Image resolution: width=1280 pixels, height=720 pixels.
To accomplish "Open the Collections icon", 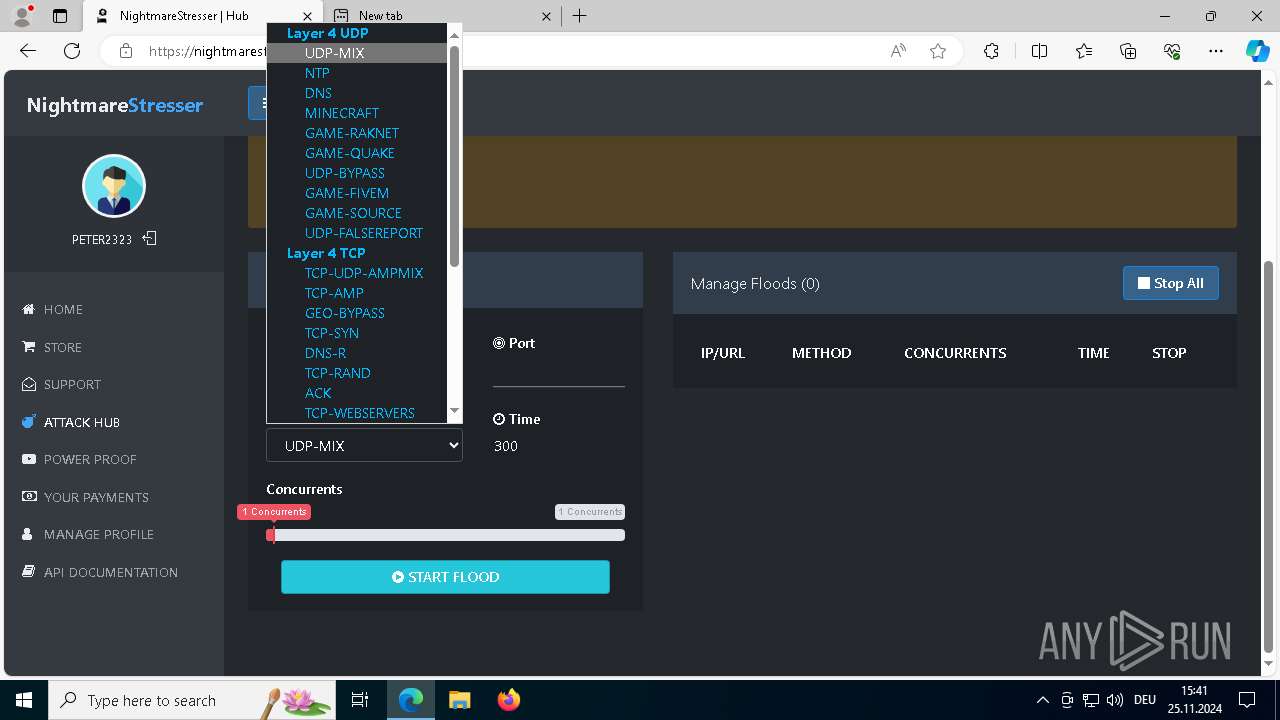I will [x=1128, y=51].
